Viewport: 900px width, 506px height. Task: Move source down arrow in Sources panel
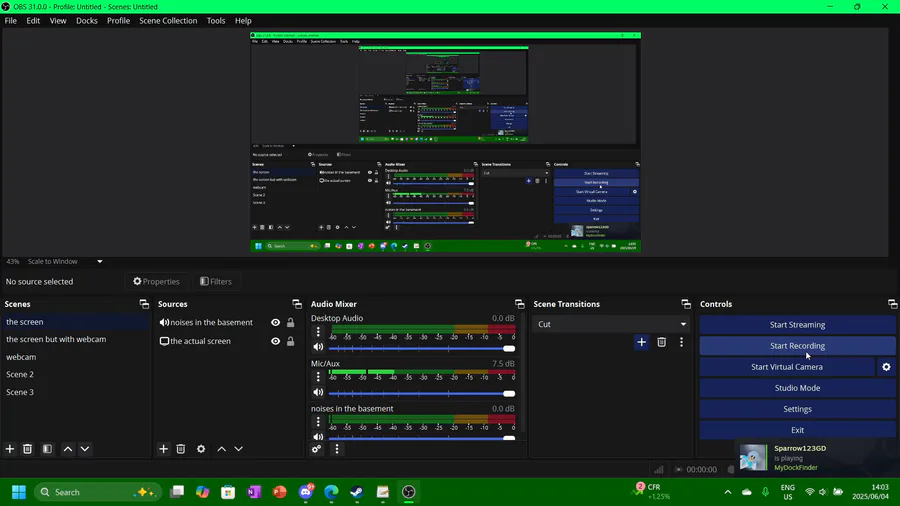click(x=239, y=449)
